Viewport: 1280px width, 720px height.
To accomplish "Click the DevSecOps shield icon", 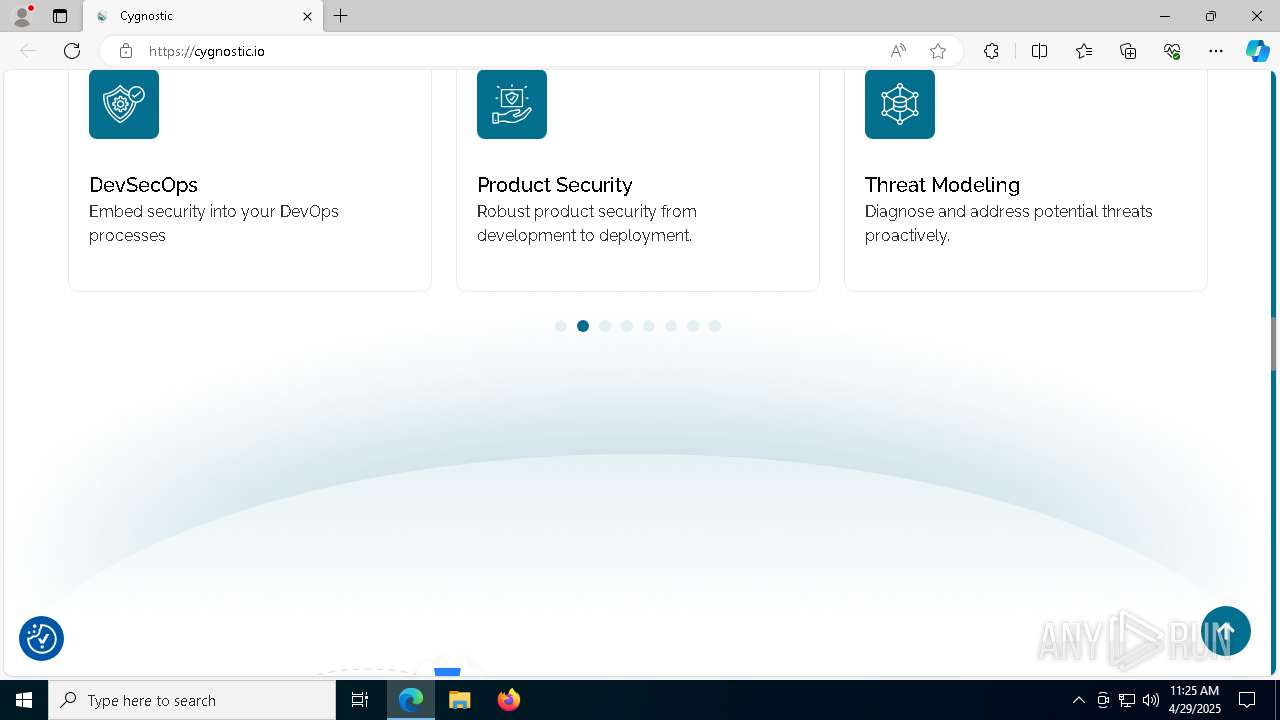I will [x=124, y=104].
